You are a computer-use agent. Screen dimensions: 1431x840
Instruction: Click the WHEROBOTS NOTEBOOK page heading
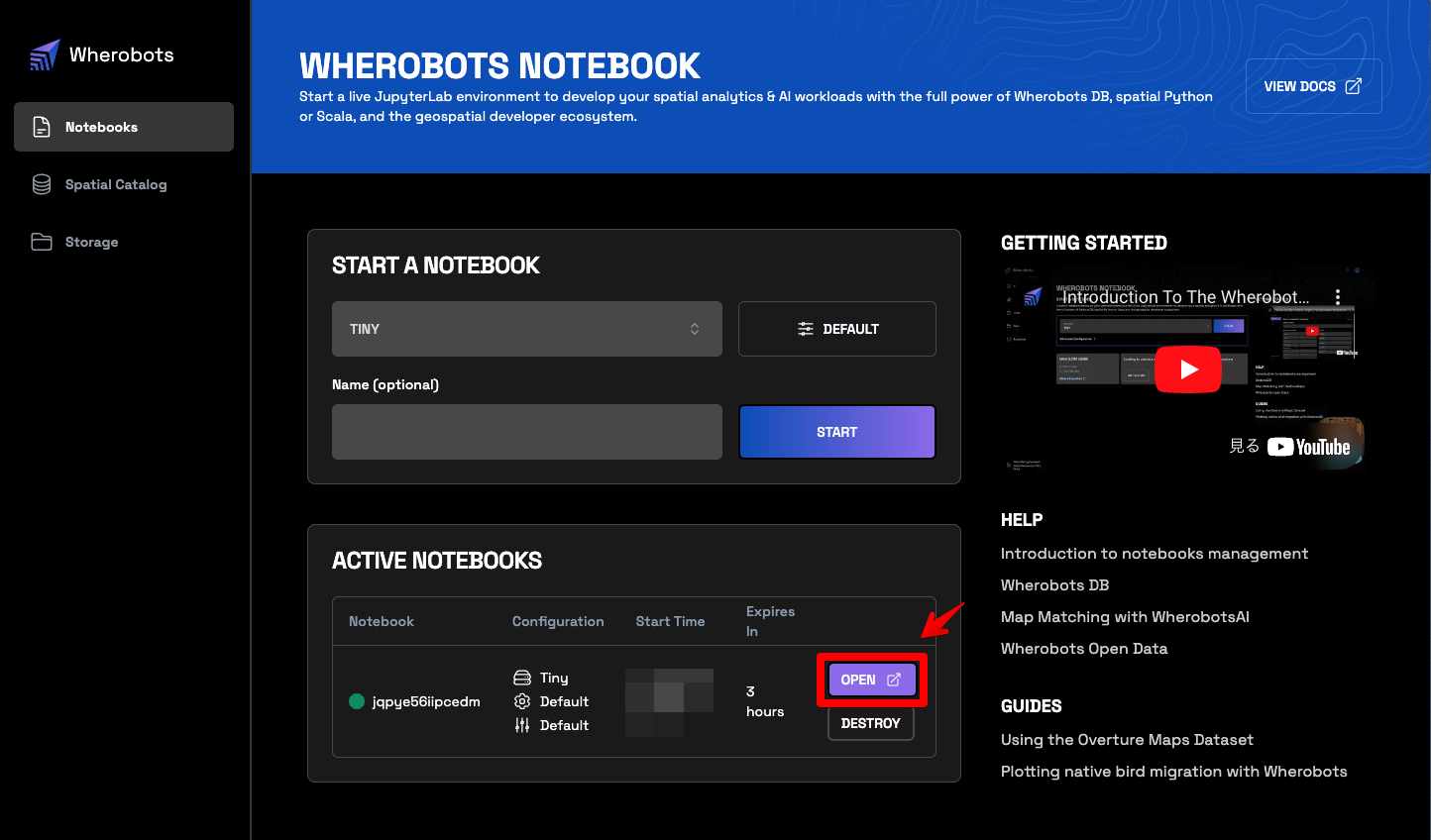pyautogui.click(x=499, y=65)
